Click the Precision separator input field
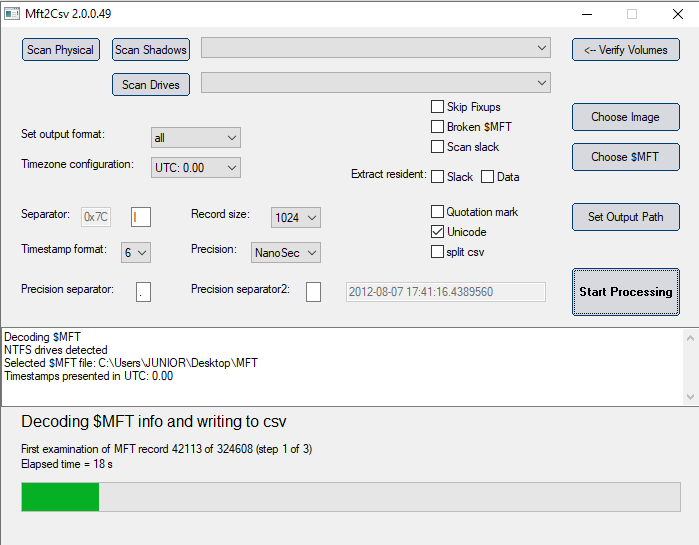 click(x=143, y=291)
